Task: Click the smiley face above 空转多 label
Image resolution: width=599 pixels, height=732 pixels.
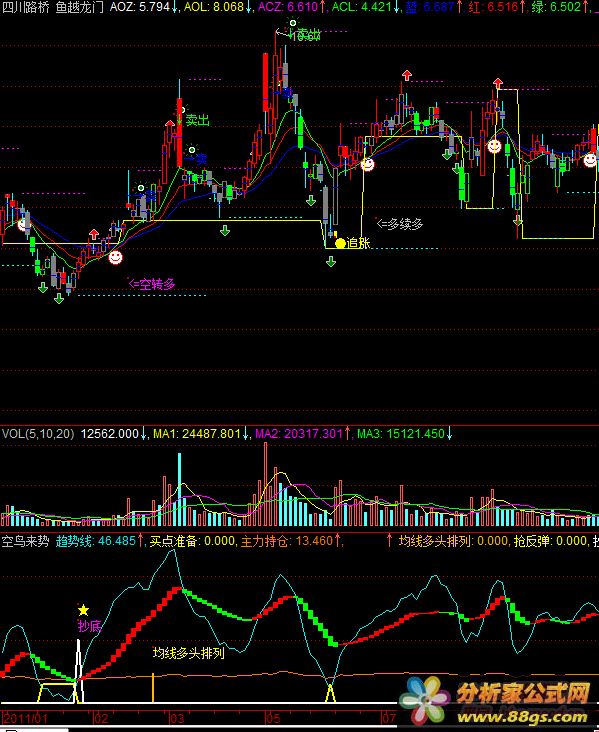Action: coord(115,257)
